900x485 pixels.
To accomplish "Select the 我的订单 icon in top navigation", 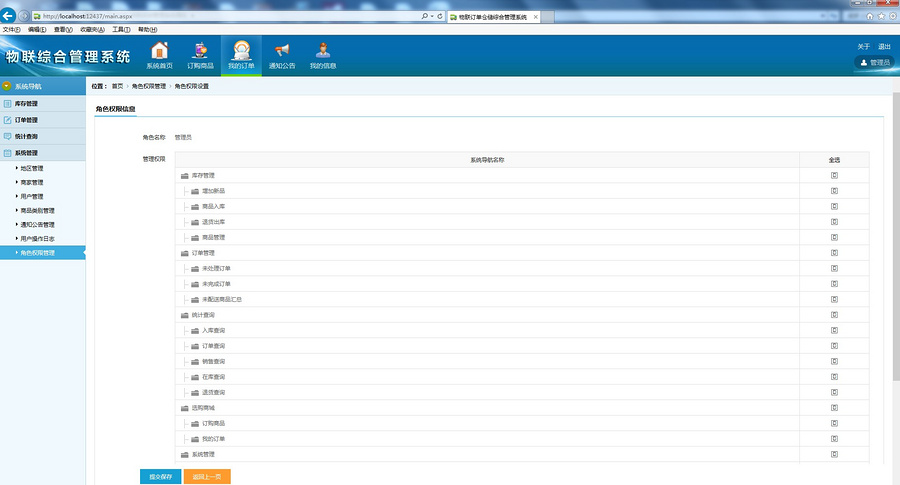I will pyautogui.click(x=241, y=51).
